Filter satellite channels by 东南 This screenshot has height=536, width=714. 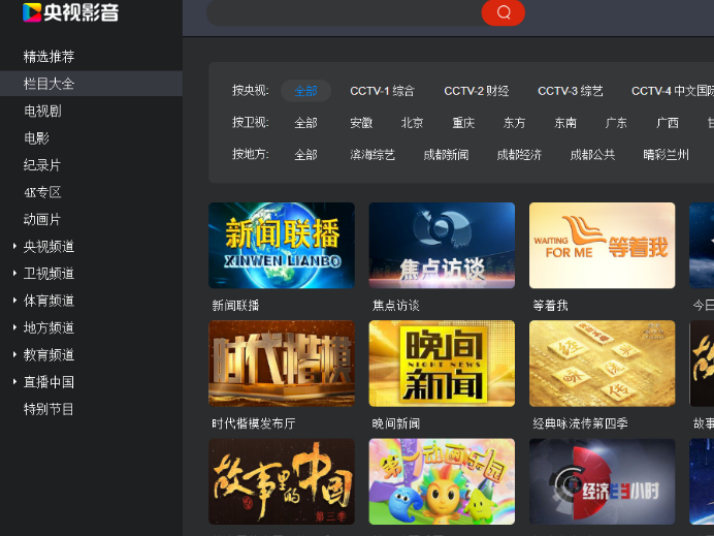(566, 123)
